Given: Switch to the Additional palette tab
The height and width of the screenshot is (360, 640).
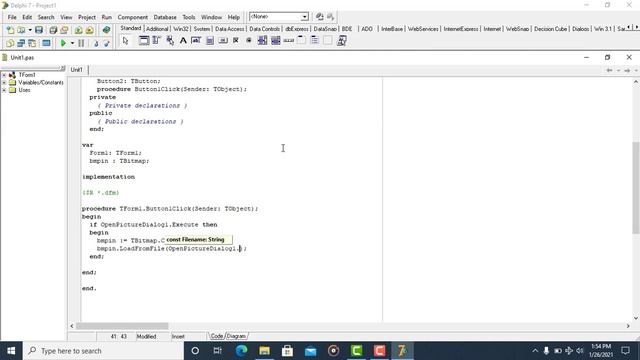Looking at the screenshot, I should tap(157, 29).
